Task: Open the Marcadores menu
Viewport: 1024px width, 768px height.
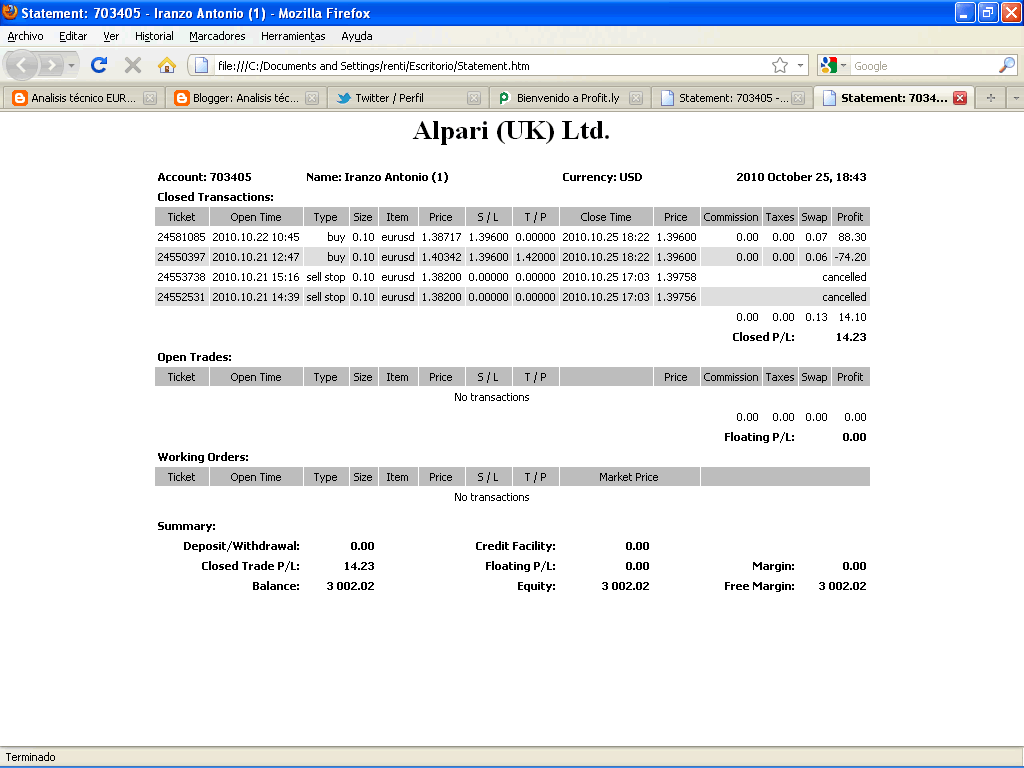Action: tap(217, 36)
